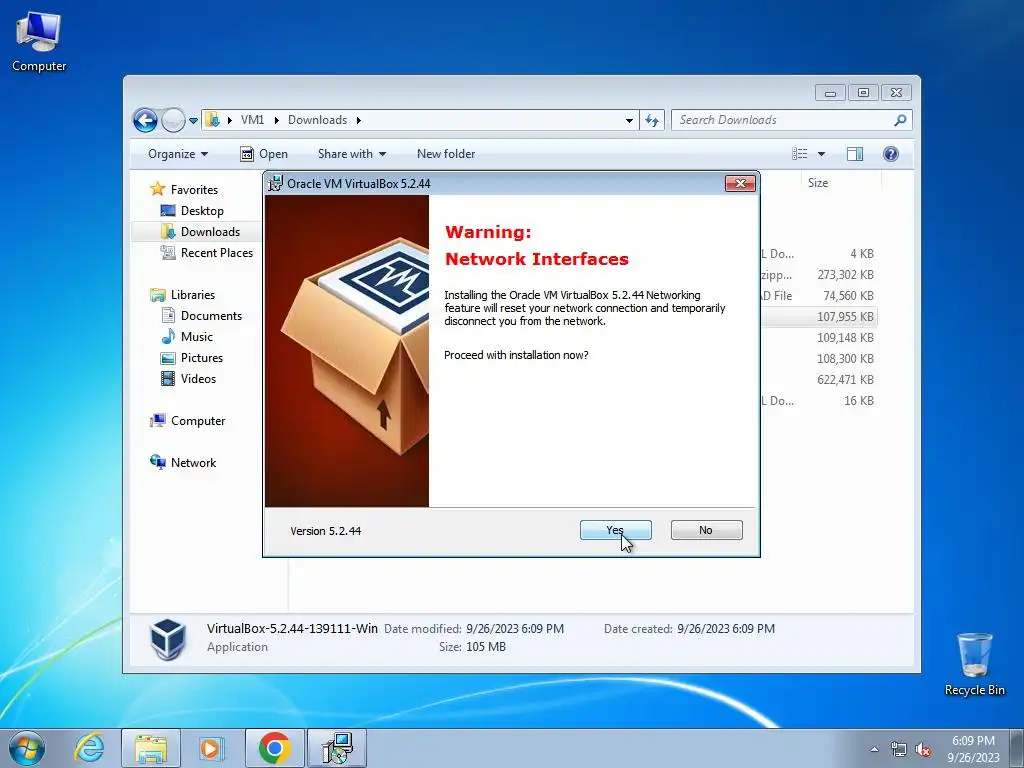
Task: Open the Recycle Bin desktop icon
Action: 974,665
